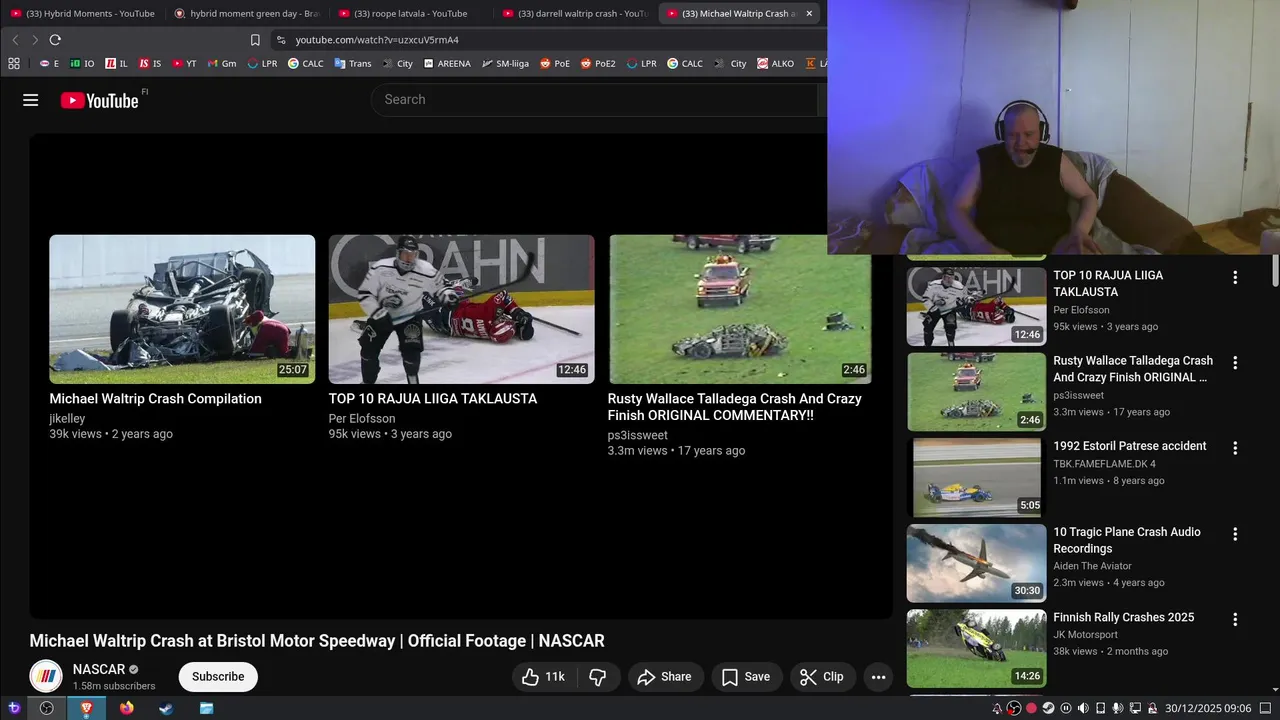The width and height of the screenshot is (1280, 720).
Task: Go to the YouTube home logo
Action: [100, 100]
